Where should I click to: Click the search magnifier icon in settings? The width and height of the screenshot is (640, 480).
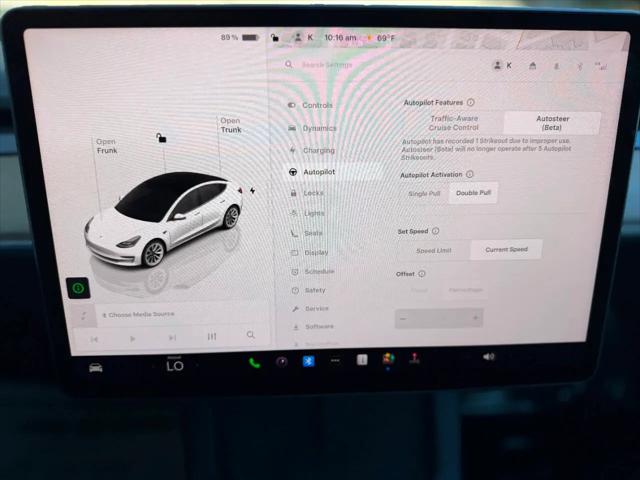pos(289,64)
